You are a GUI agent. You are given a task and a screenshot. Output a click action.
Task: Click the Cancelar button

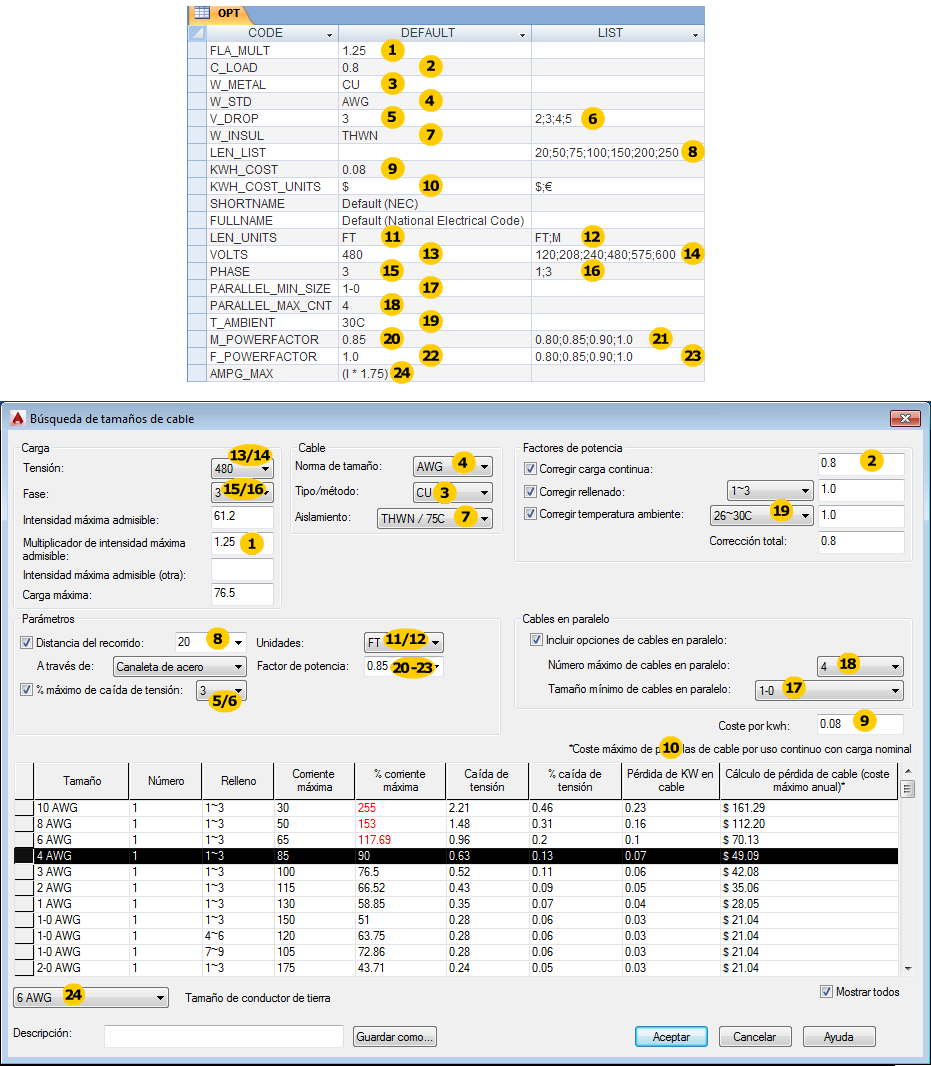(x=755, y=1037)
